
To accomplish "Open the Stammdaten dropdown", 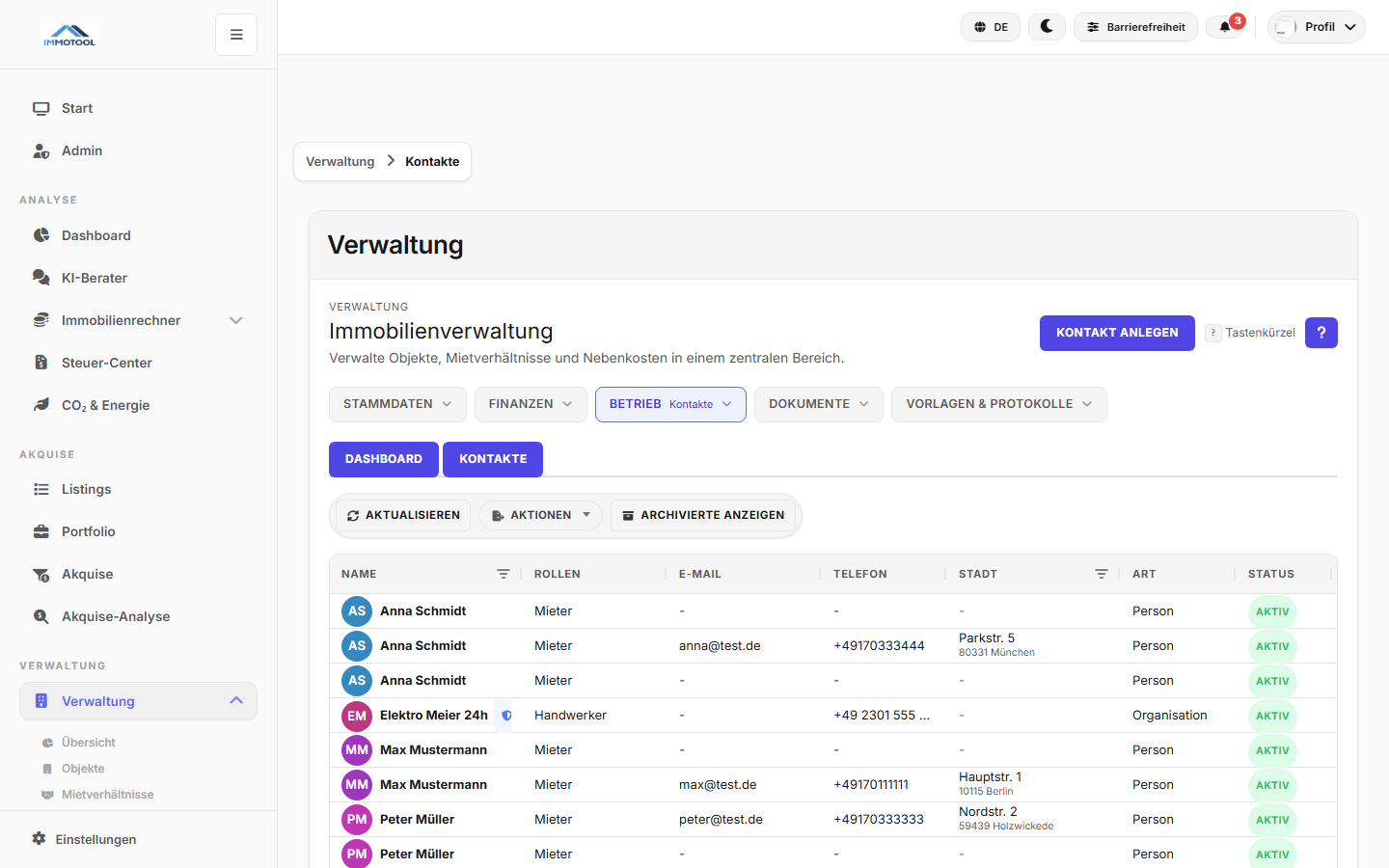I will pos(397,404).
